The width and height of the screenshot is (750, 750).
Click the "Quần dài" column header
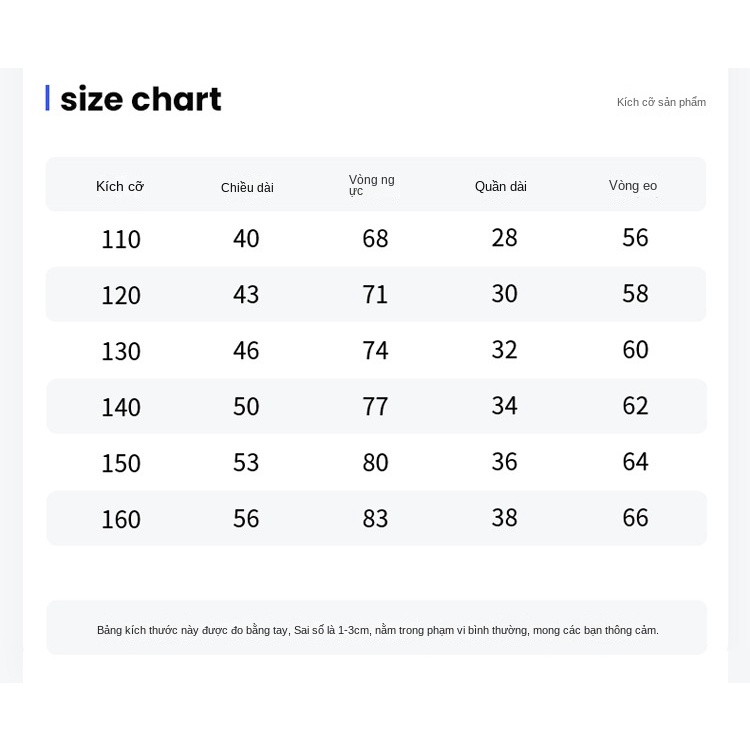(x=501, y=186)
